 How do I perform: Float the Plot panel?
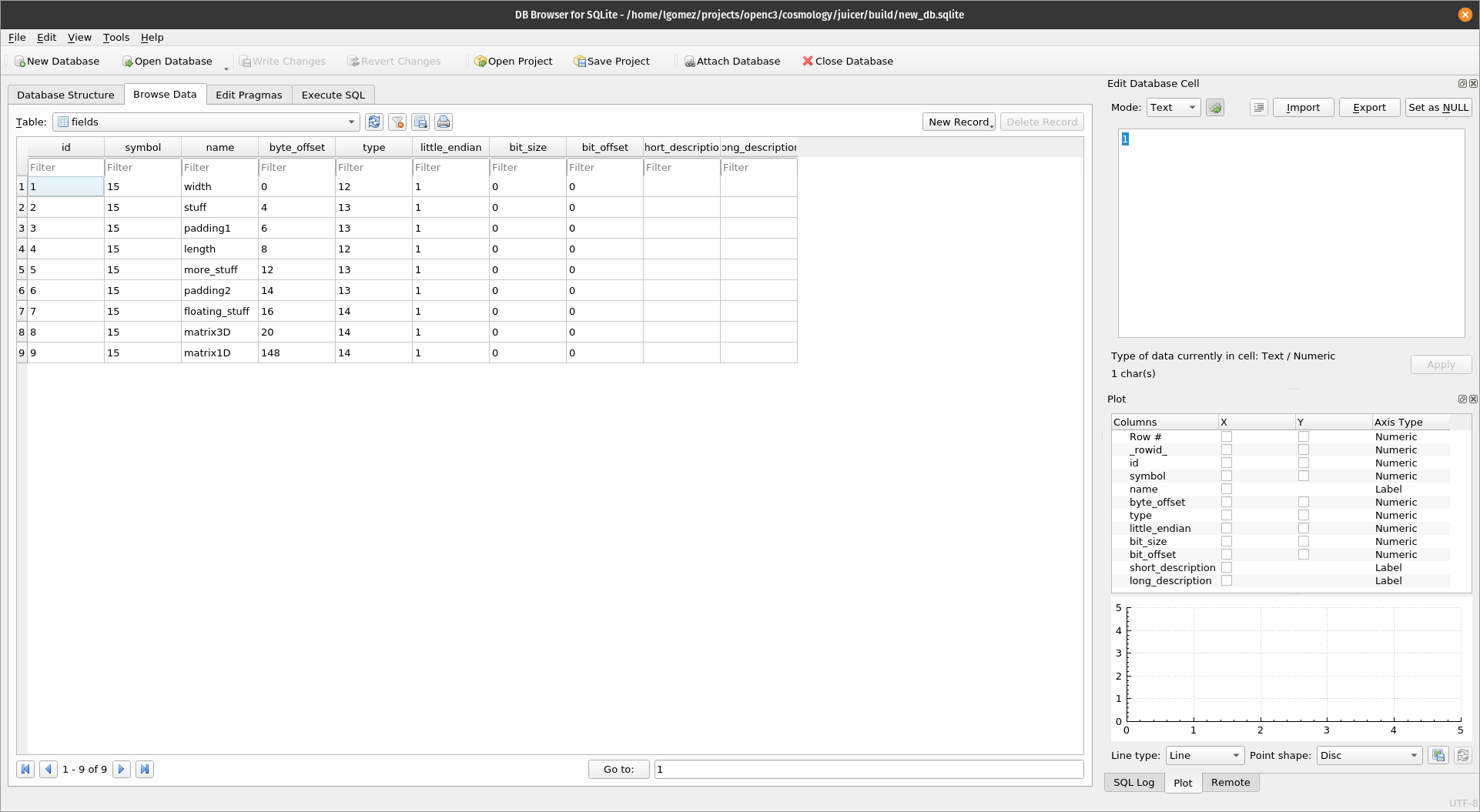[x=1462, y=399]
